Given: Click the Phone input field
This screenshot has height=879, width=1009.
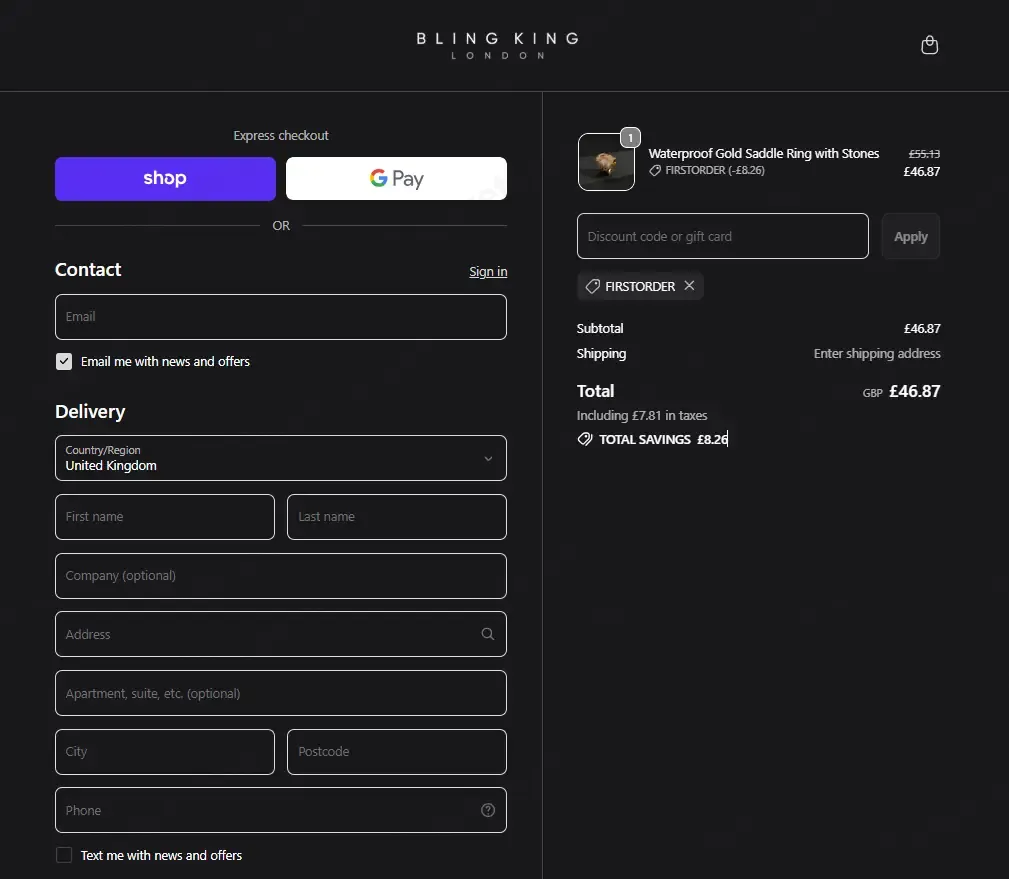Looking at the screenshot, I should point(281,810).
